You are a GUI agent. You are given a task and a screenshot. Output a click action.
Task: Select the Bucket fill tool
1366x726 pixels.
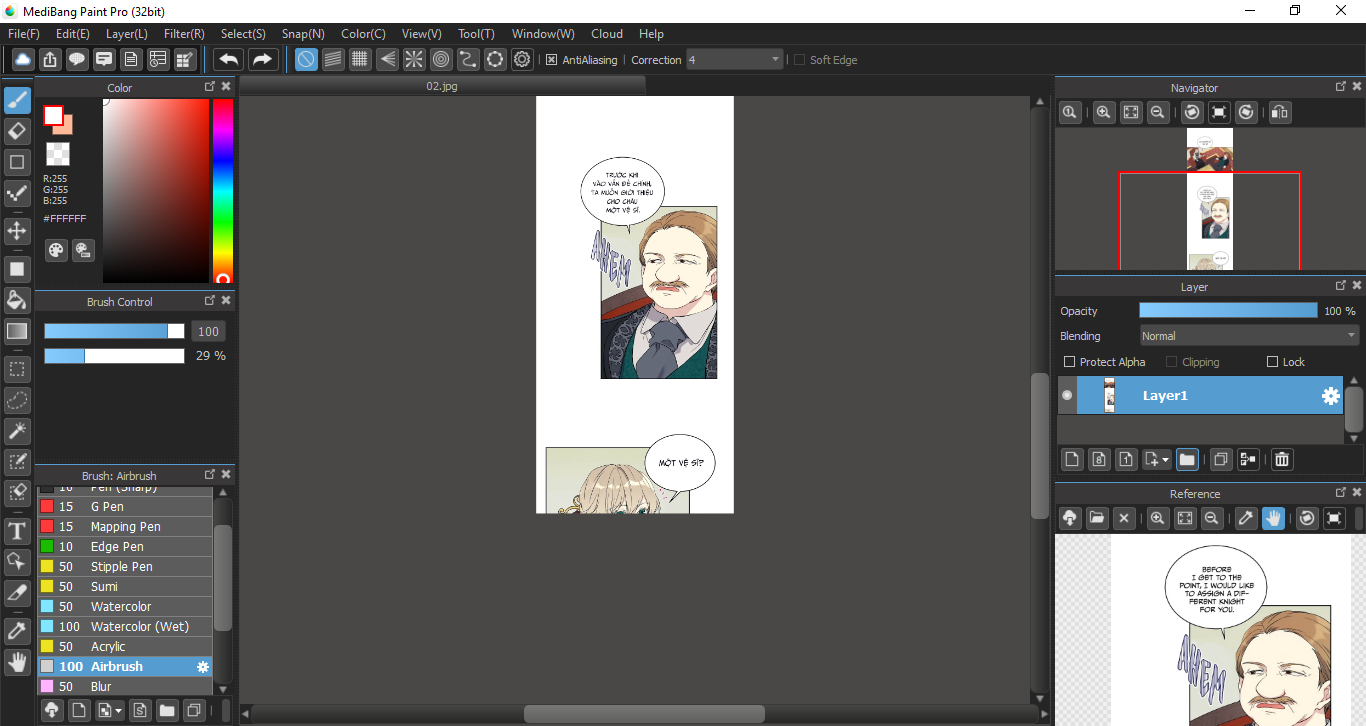pyautogui.click(x=17, y=300)
